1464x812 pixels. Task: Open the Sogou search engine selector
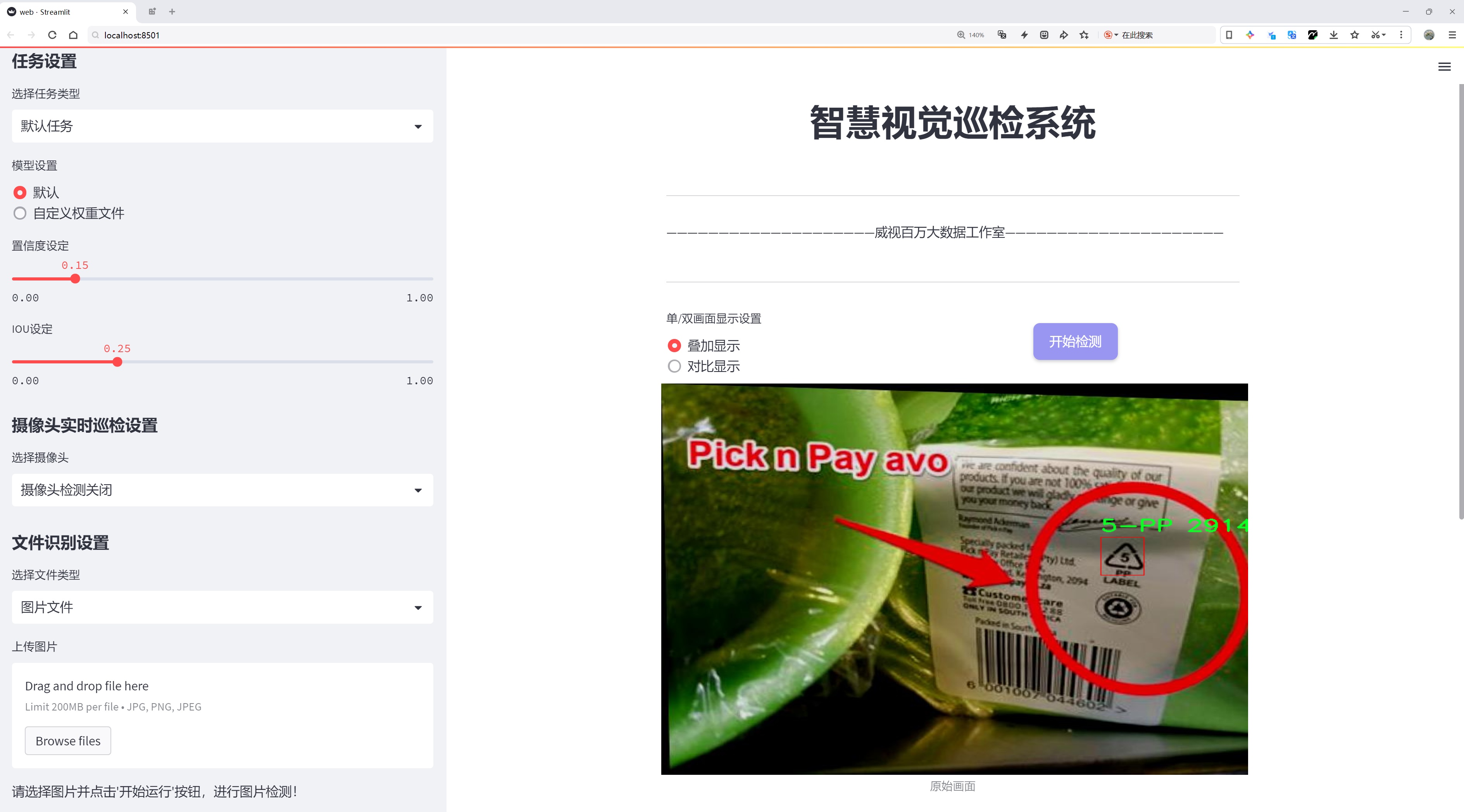click(x=1111, y=34)
